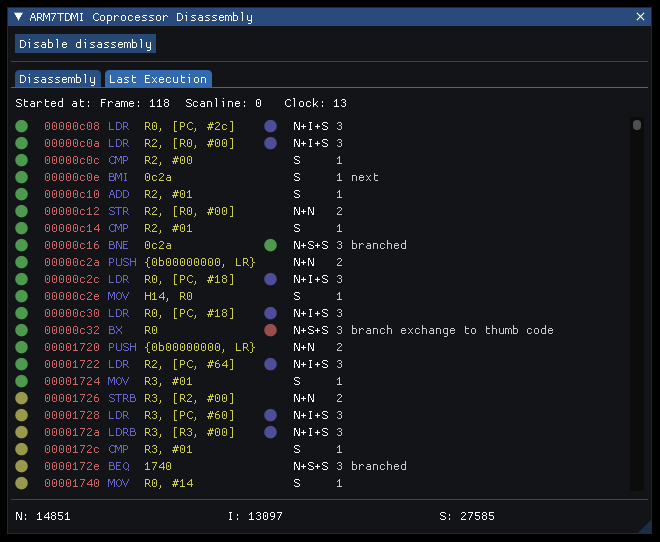Switch to the Disassembly tab

(x=58, y=79)
